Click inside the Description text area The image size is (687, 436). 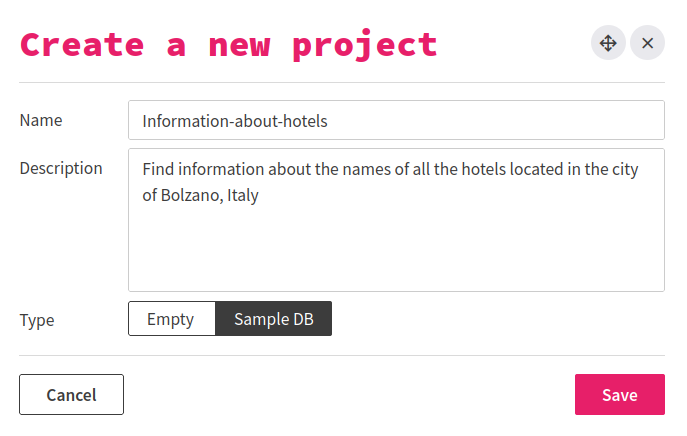(396, 220)
